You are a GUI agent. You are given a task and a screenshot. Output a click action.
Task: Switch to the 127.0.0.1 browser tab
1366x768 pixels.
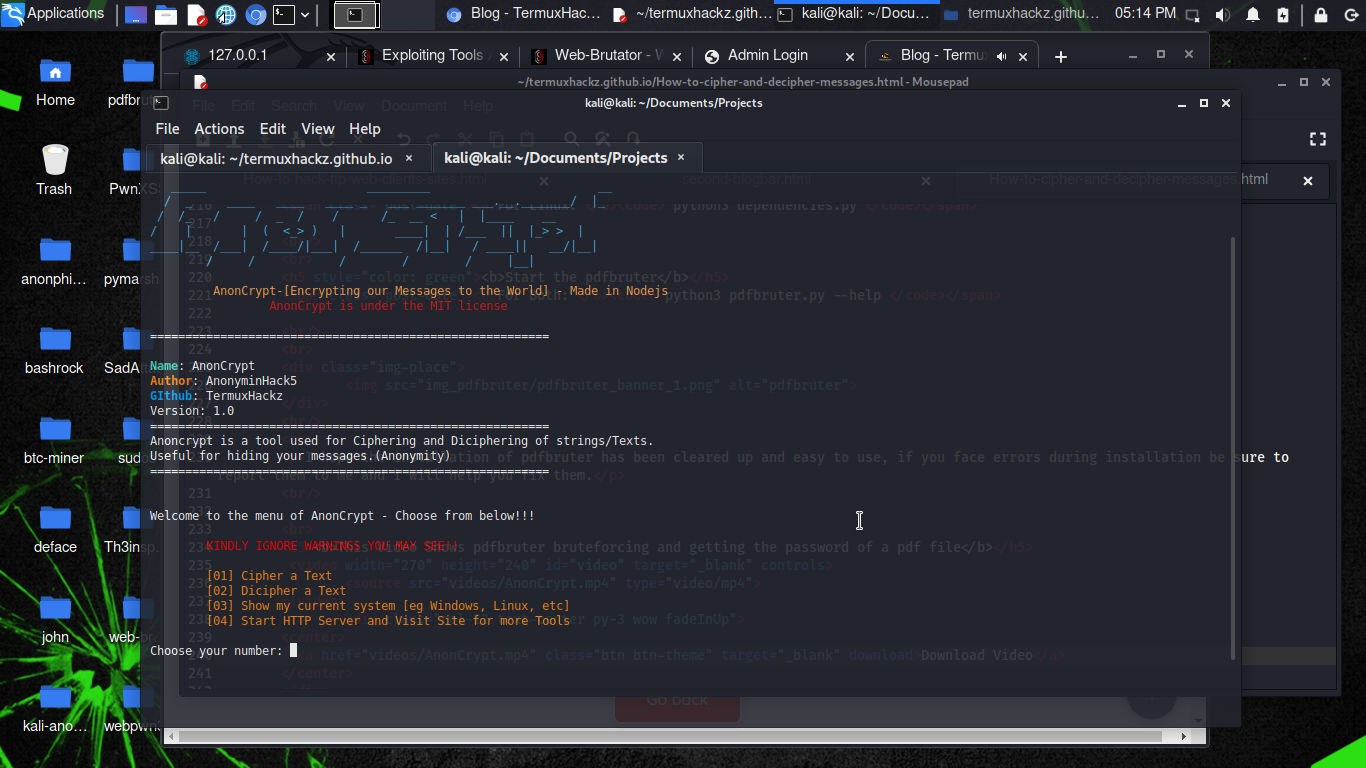[x=260, y=56]
